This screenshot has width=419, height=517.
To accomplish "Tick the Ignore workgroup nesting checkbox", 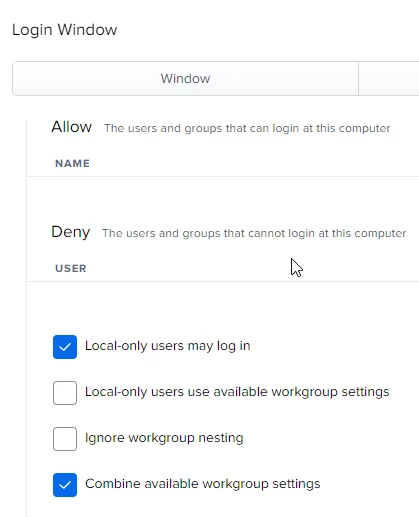I will (x=65, y=439).
